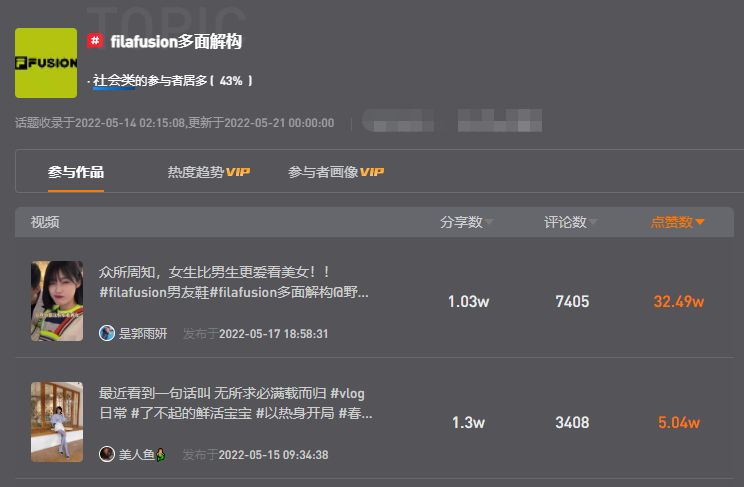Switch to the 参与作品 tab
Image resolution: width=744 pixels, height=487 pixels.
click(76, 172)
